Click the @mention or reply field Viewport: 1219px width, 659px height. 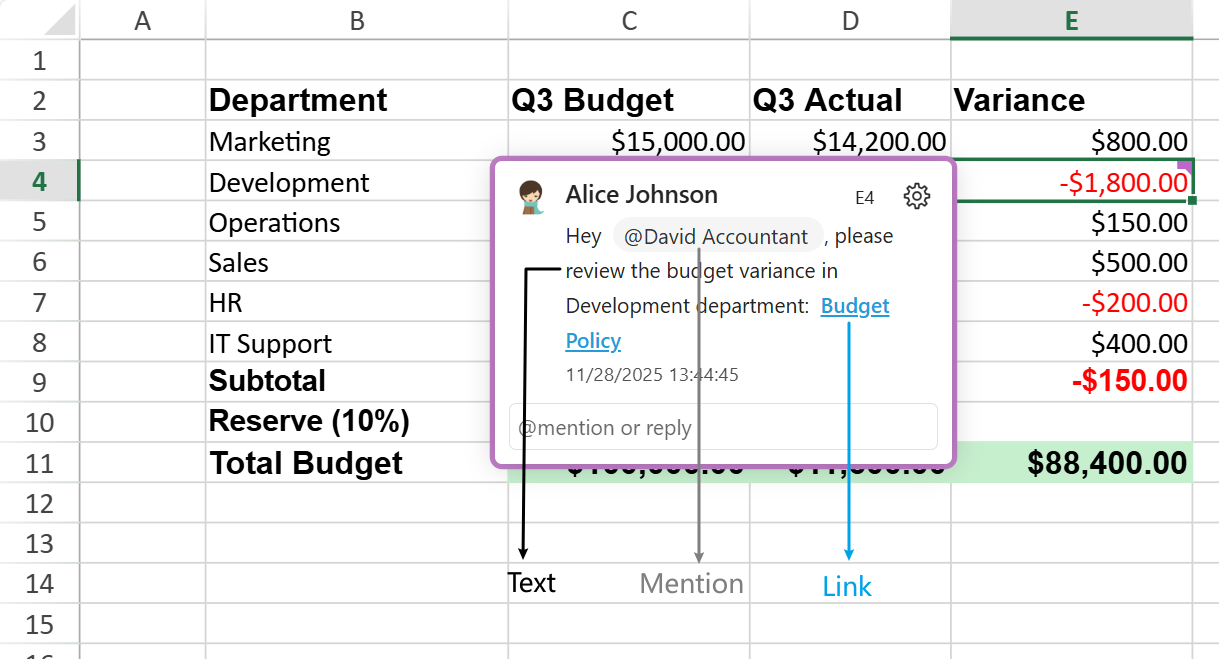[x=723, y=428]
